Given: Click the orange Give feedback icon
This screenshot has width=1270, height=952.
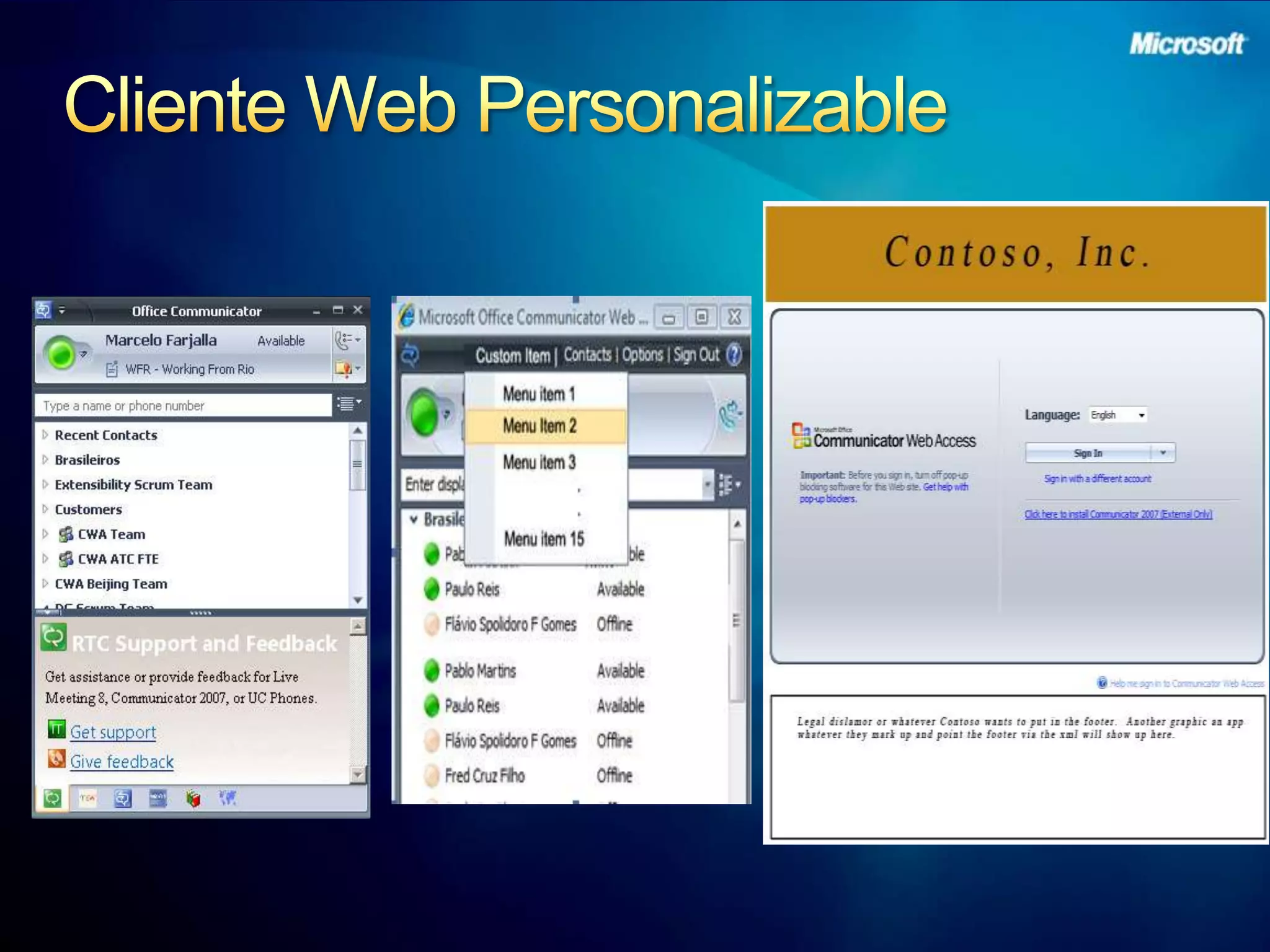Looking at the screenshot, I should tap(56, 759).
